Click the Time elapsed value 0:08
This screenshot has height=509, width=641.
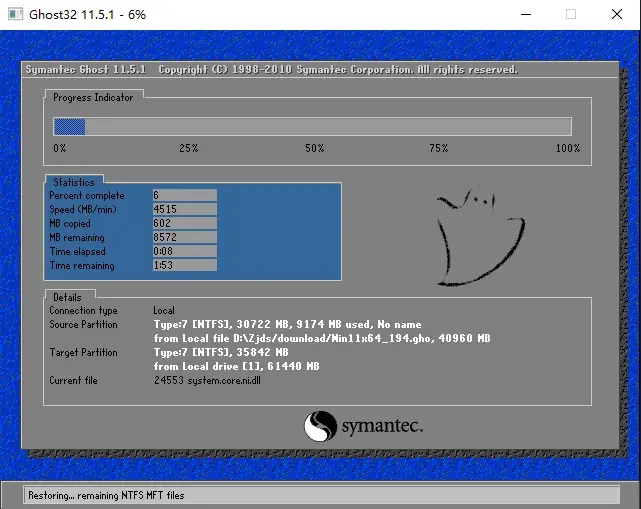click(185, 251)
